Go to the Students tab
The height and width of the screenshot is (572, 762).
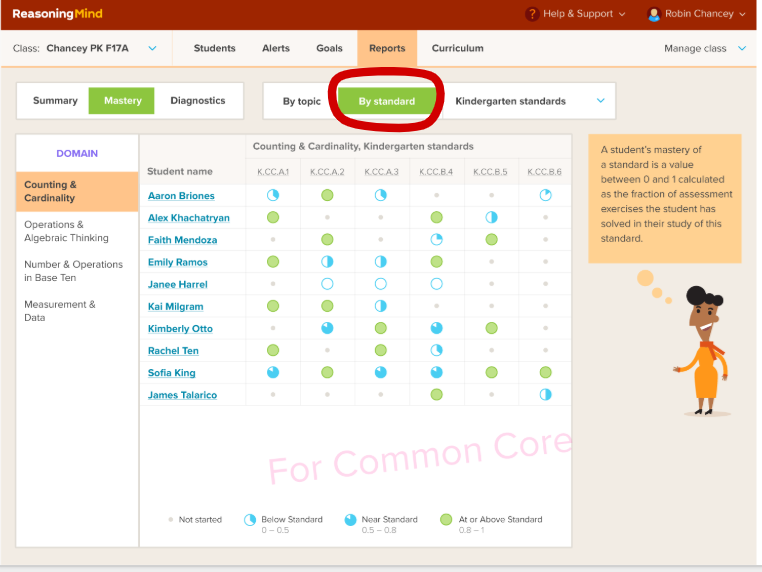pyautogui.click(x=215, y=48)
